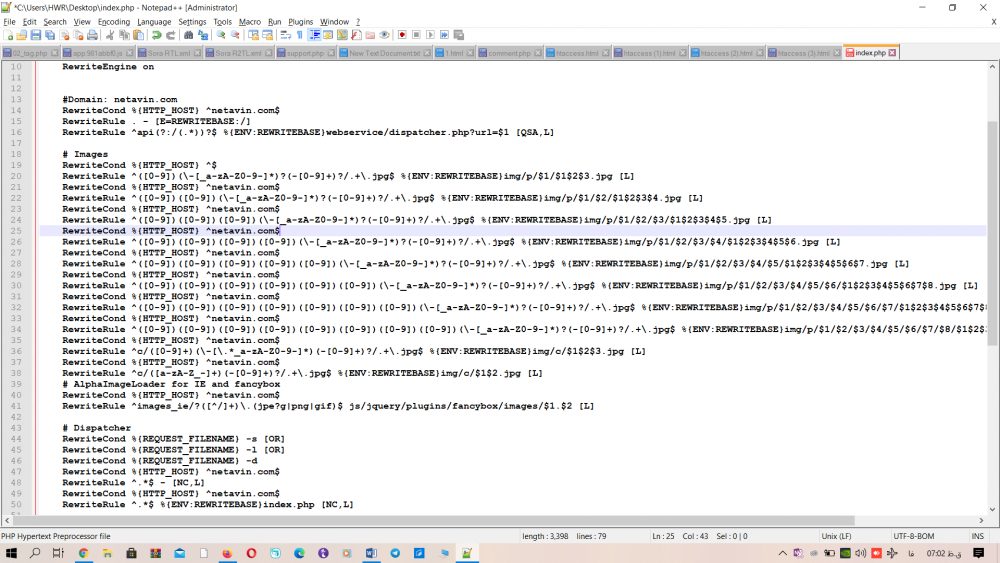Viewport: 1000px width, 563px height.
Task: Click the Save All toolbar icon
Action: click(x=50, y=35)
